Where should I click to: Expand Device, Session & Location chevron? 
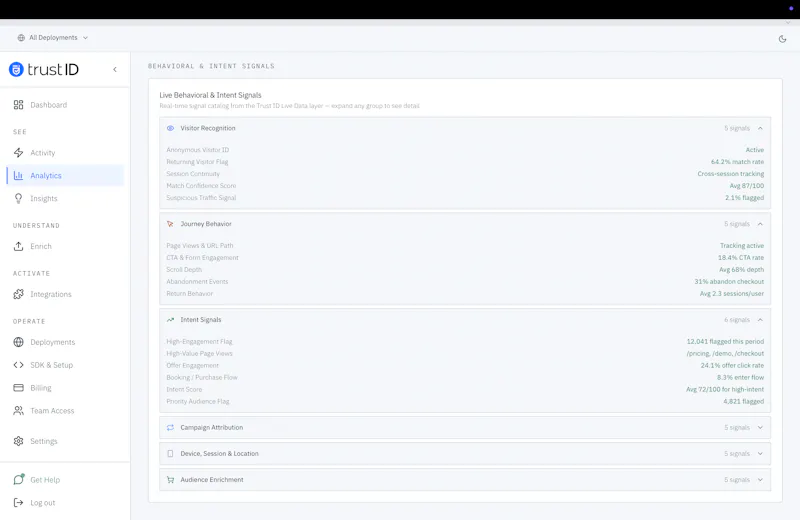pos(760,454)
